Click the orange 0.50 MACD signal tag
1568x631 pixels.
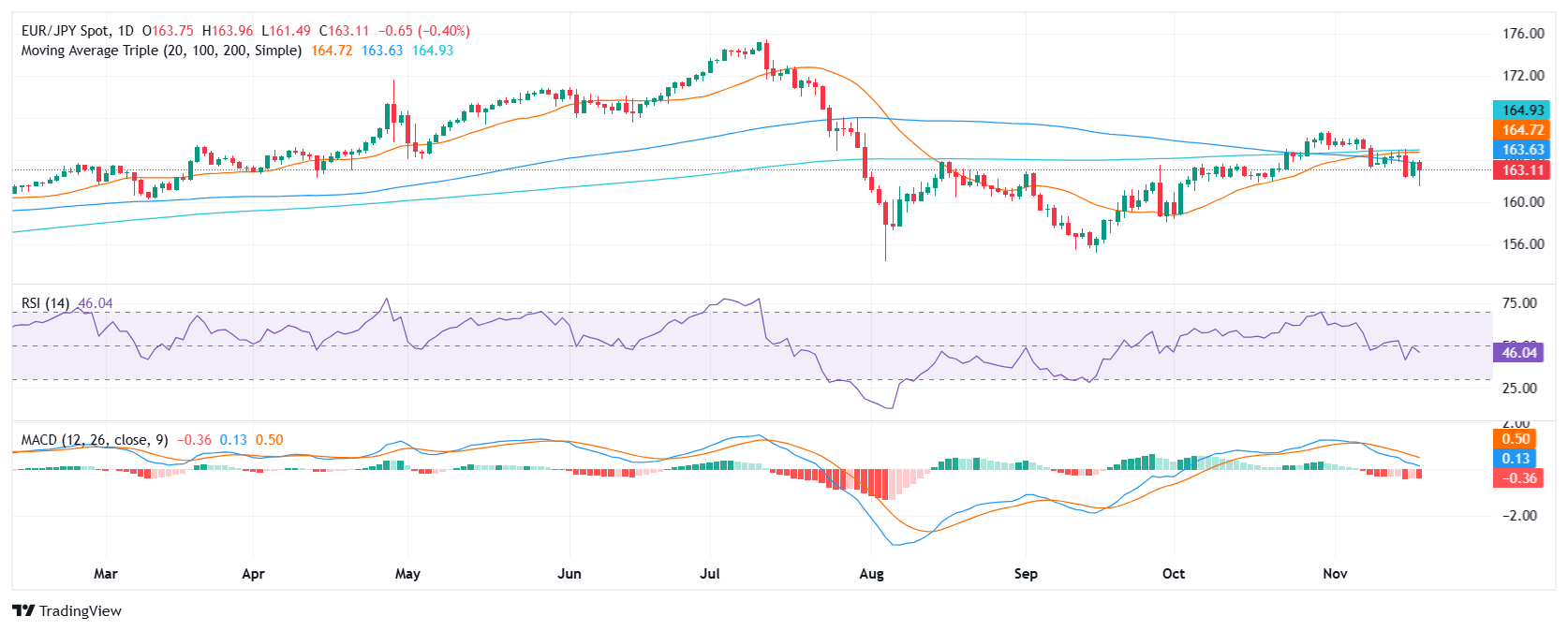1516,439
